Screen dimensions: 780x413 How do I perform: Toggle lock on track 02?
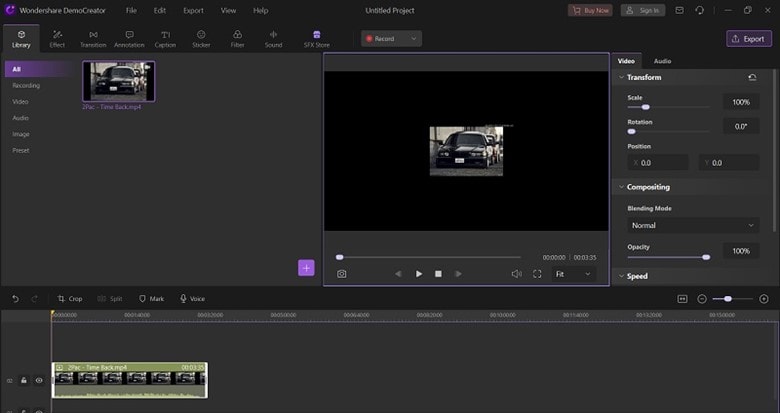(x=23, y=381)
